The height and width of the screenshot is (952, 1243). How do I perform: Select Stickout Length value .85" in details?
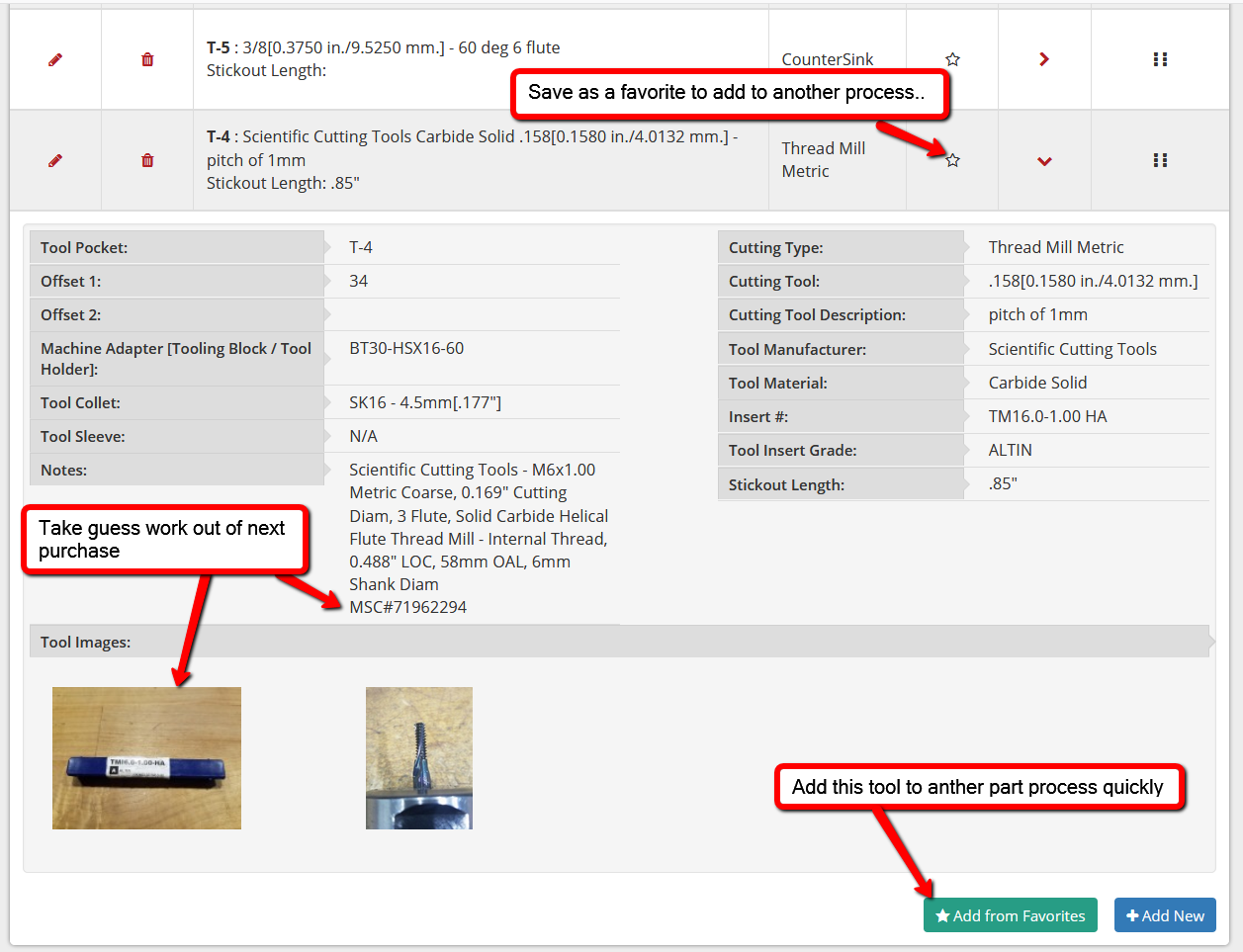pos(1003,483)
